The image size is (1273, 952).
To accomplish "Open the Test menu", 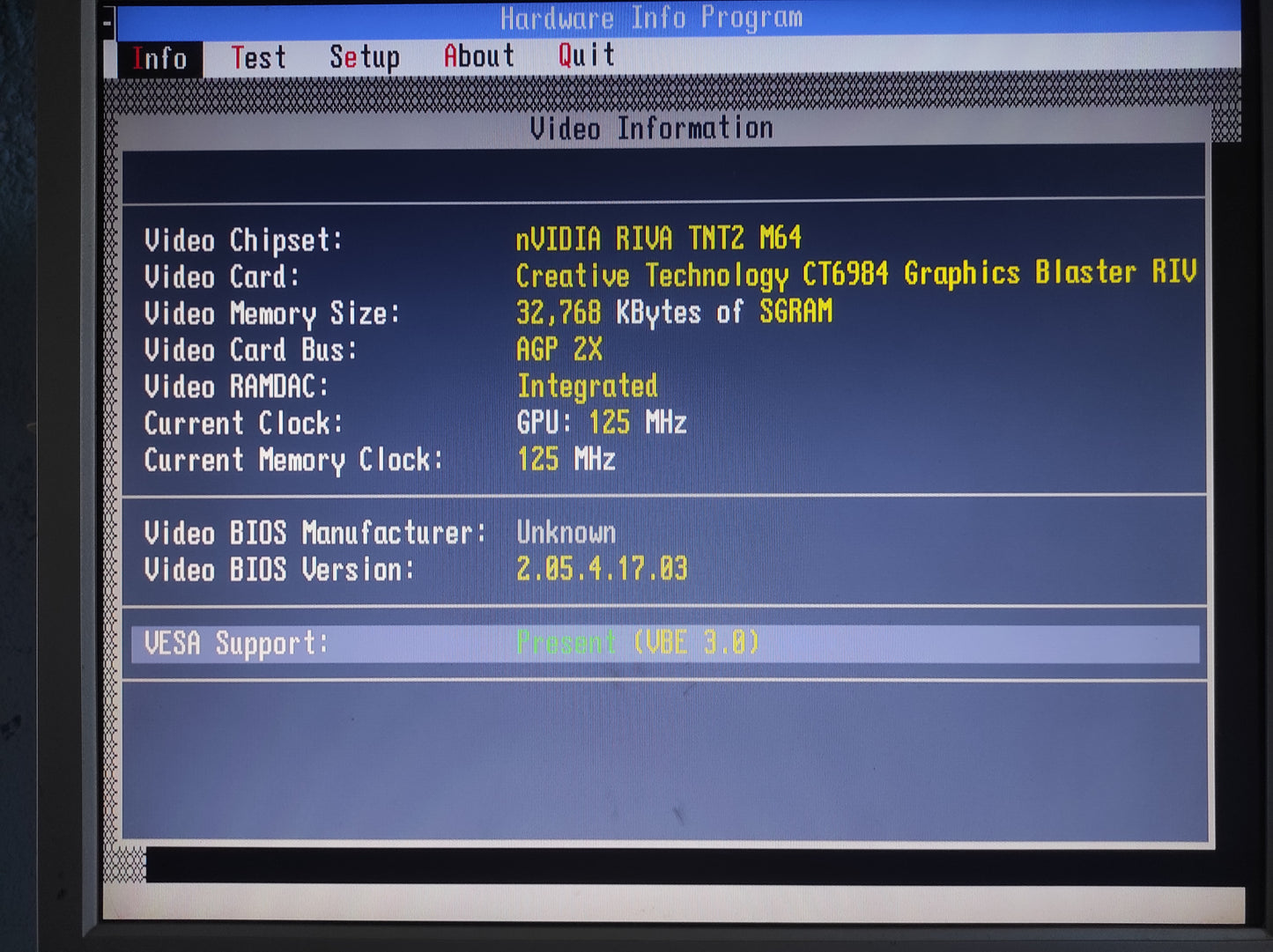I will 258,58.
